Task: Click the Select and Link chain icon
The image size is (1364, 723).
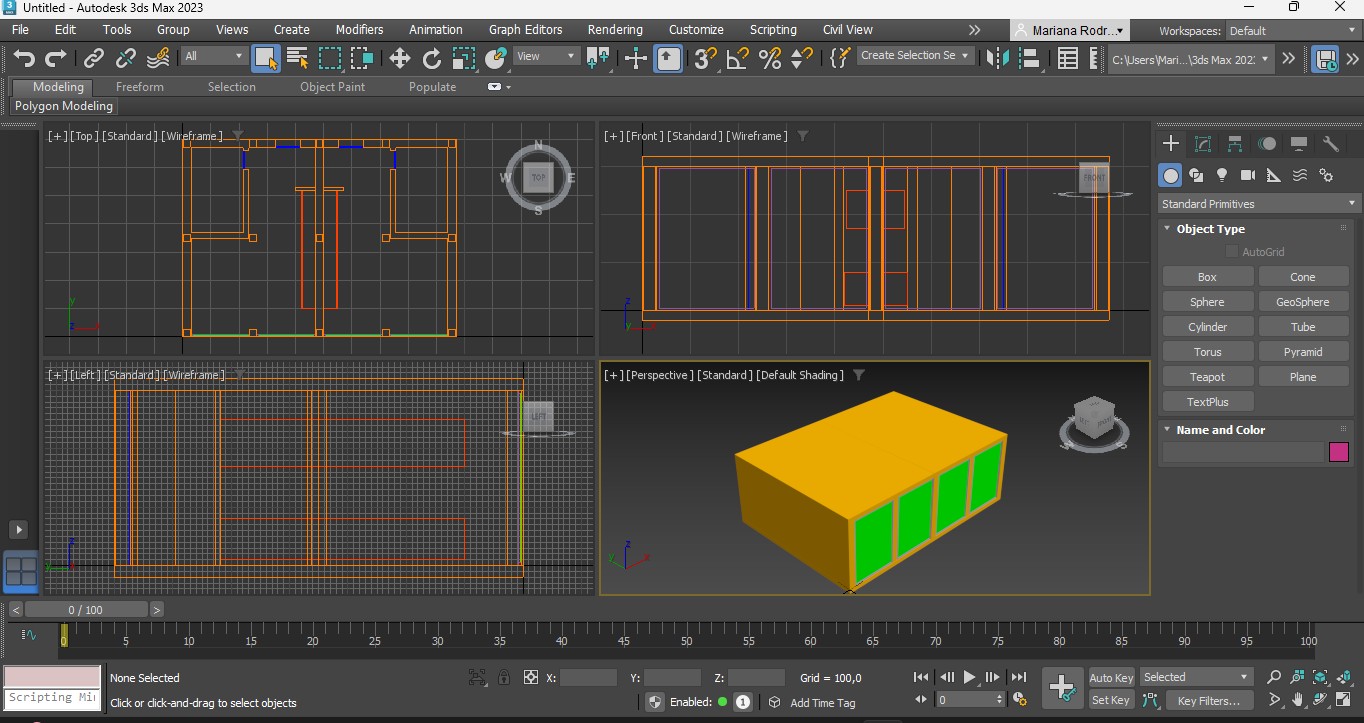Action: tap(94, 58)
